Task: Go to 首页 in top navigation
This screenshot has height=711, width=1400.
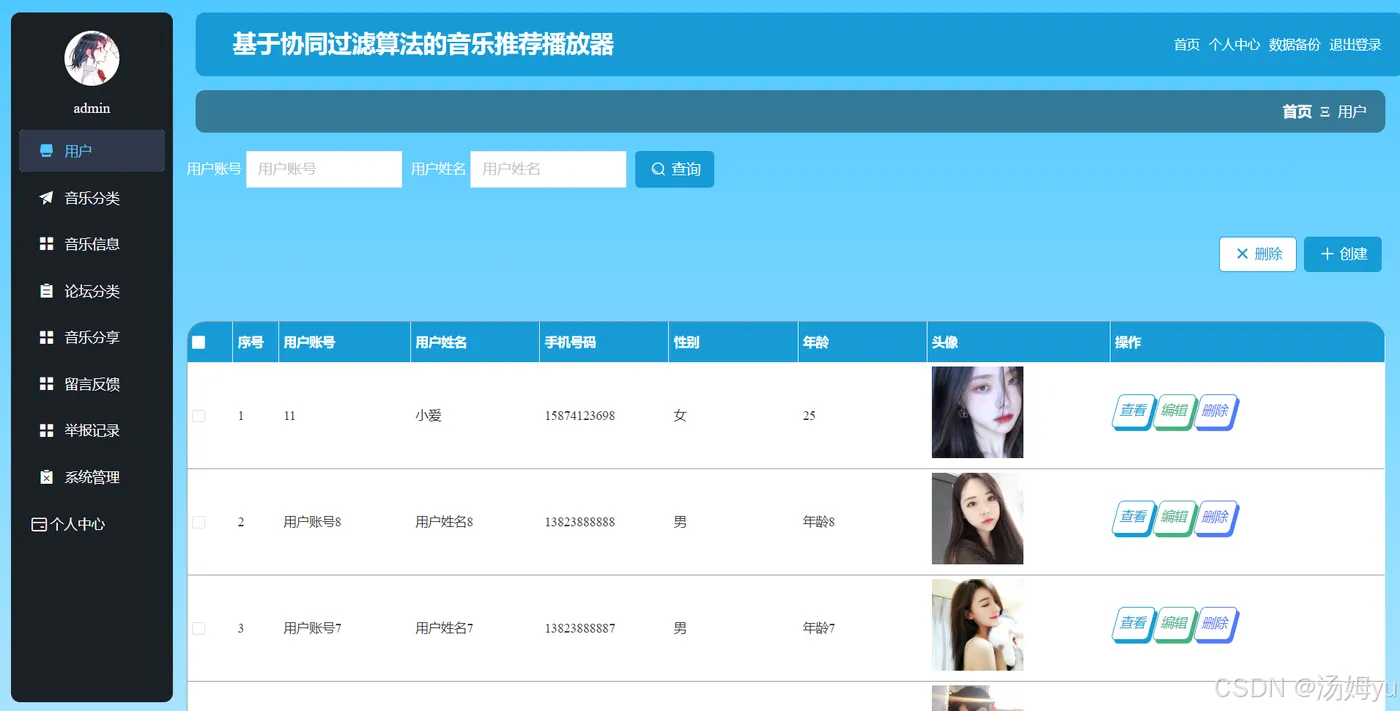Action: click(1186, 45)
